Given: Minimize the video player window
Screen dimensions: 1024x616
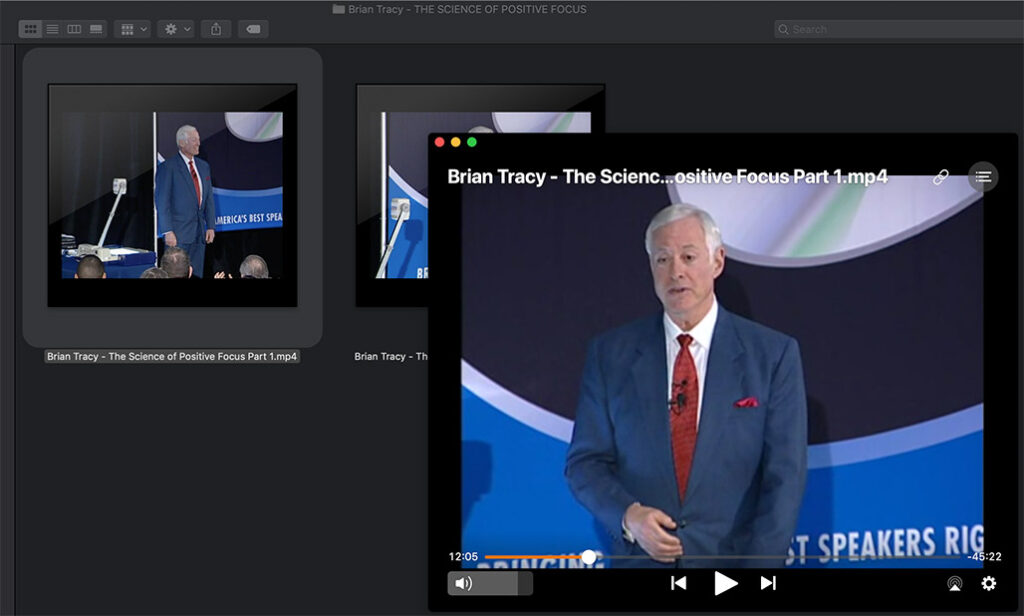Looking at the screenshot, I should tap(456, 142).
